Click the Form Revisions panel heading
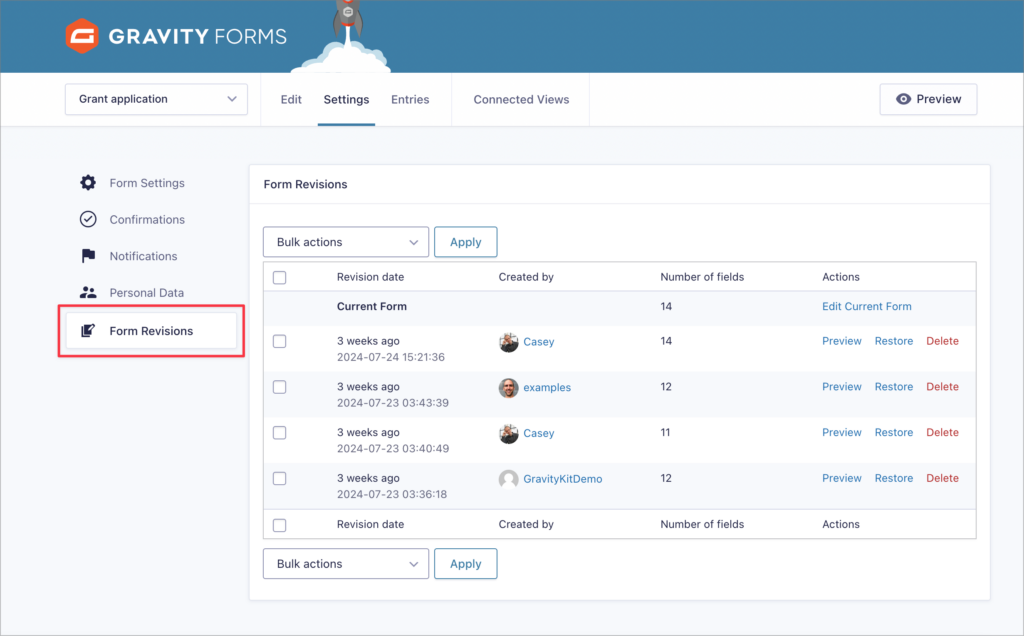 point(306,184)
